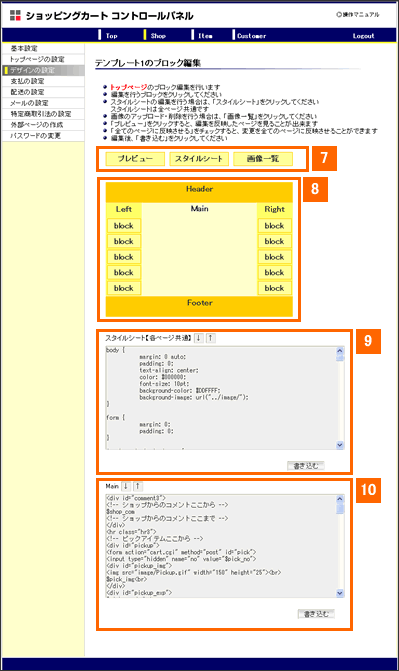Select the bottommost block under Left
The width and height of the screenshot is (399, 671).
coord(124,288)
